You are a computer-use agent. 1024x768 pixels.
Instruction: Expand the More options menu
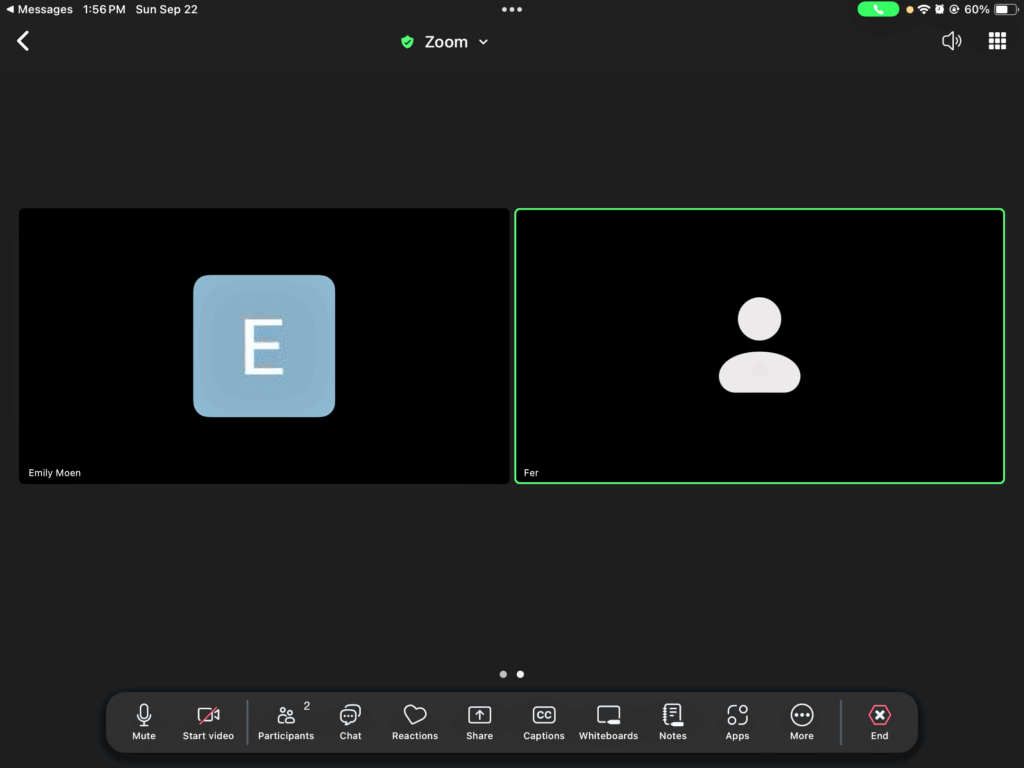pos(801,722)
